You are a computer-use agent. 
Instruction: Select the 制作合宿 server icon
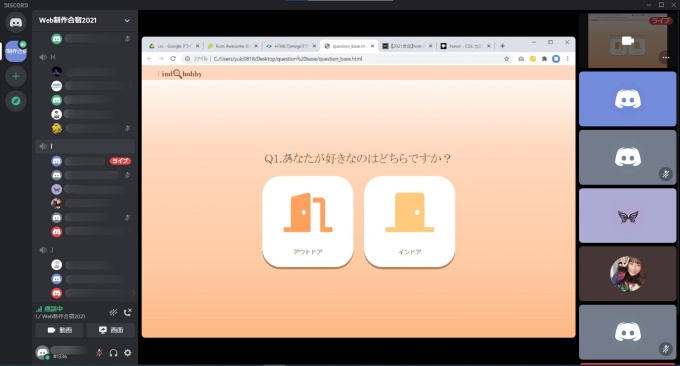tap(16, 51)
